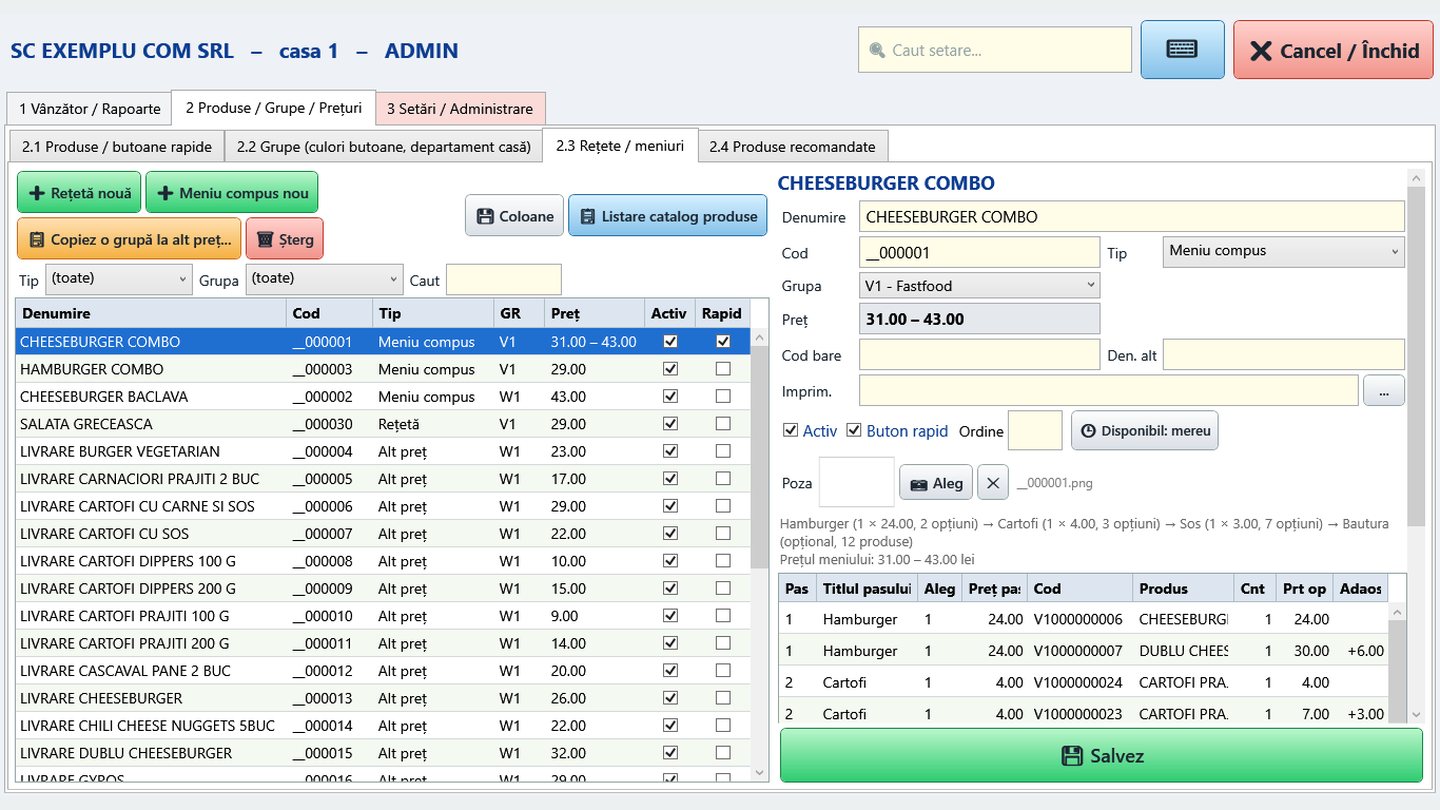This screenshot has width=1440, height=810.
Task: Open availability schedule 'Disponibil: mereu'
Action: click(1144, 431)
